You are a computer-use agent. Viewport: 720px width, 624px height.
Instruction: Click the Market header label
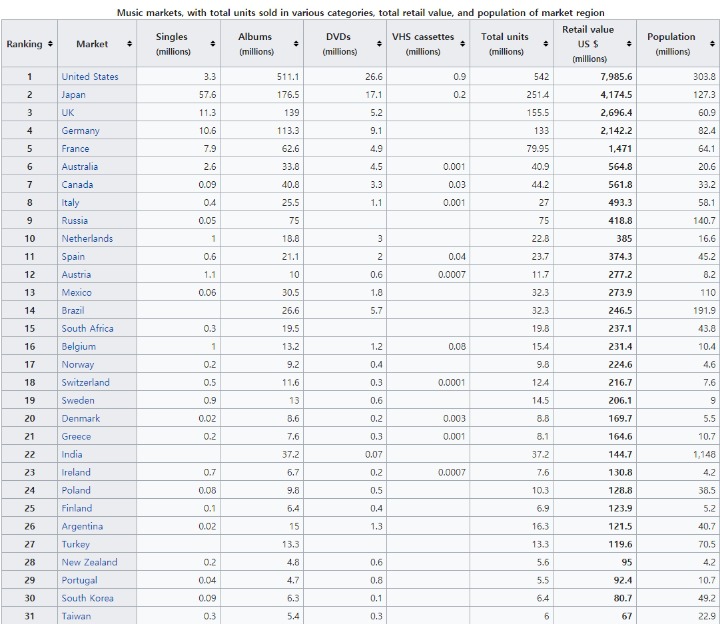tap(92, 44)
